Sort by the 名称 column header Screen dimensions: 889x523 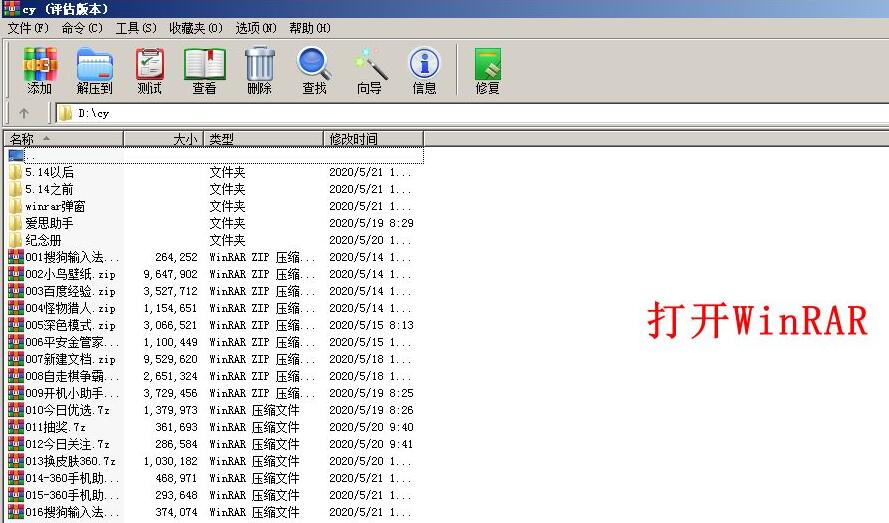tap(64, 138)
